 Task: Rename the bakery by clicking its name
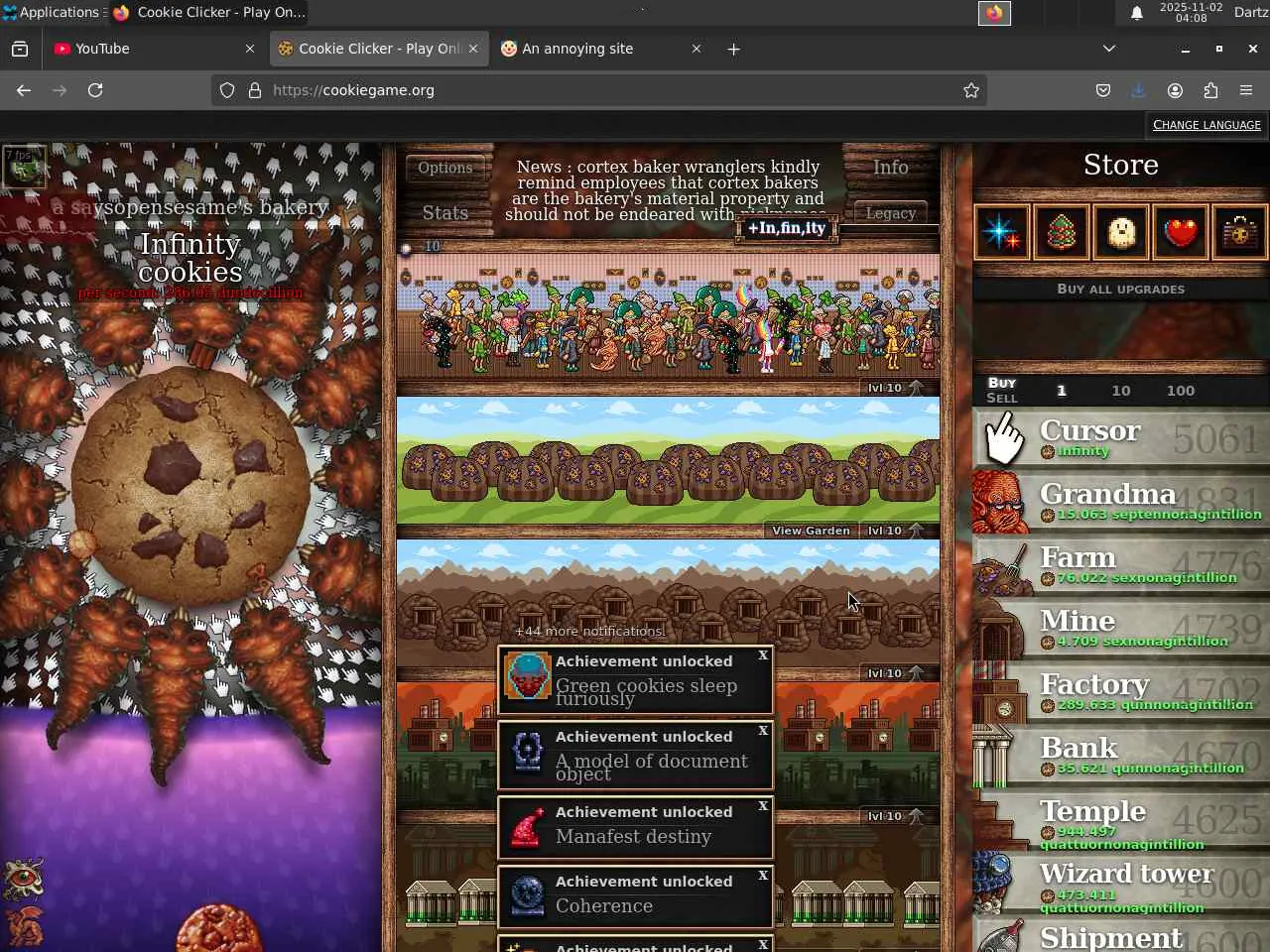click(190, 207)
